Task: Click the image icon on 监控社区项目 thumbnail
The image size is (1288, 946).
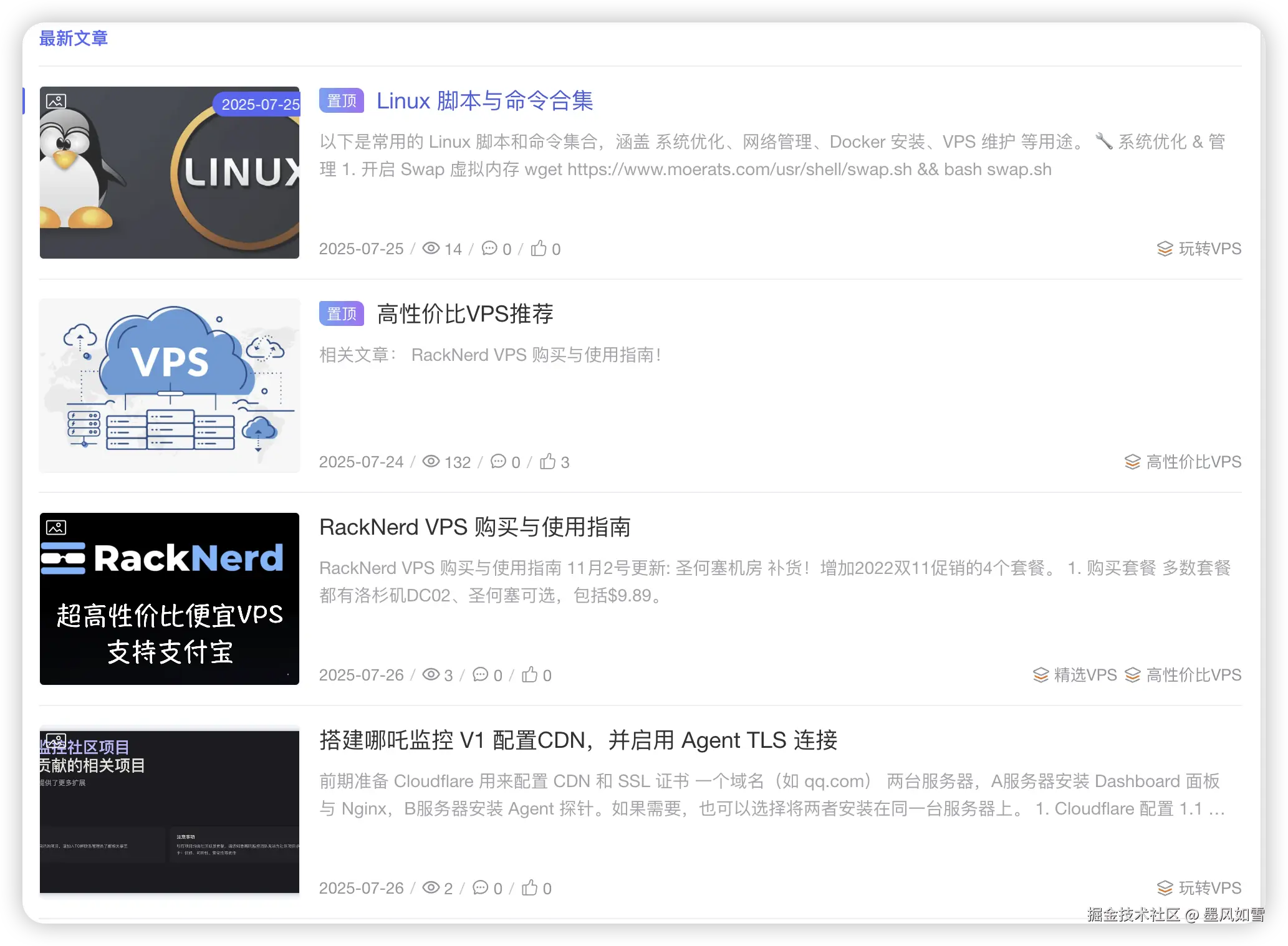Action: pyautogui.click(x=56, y=741)
